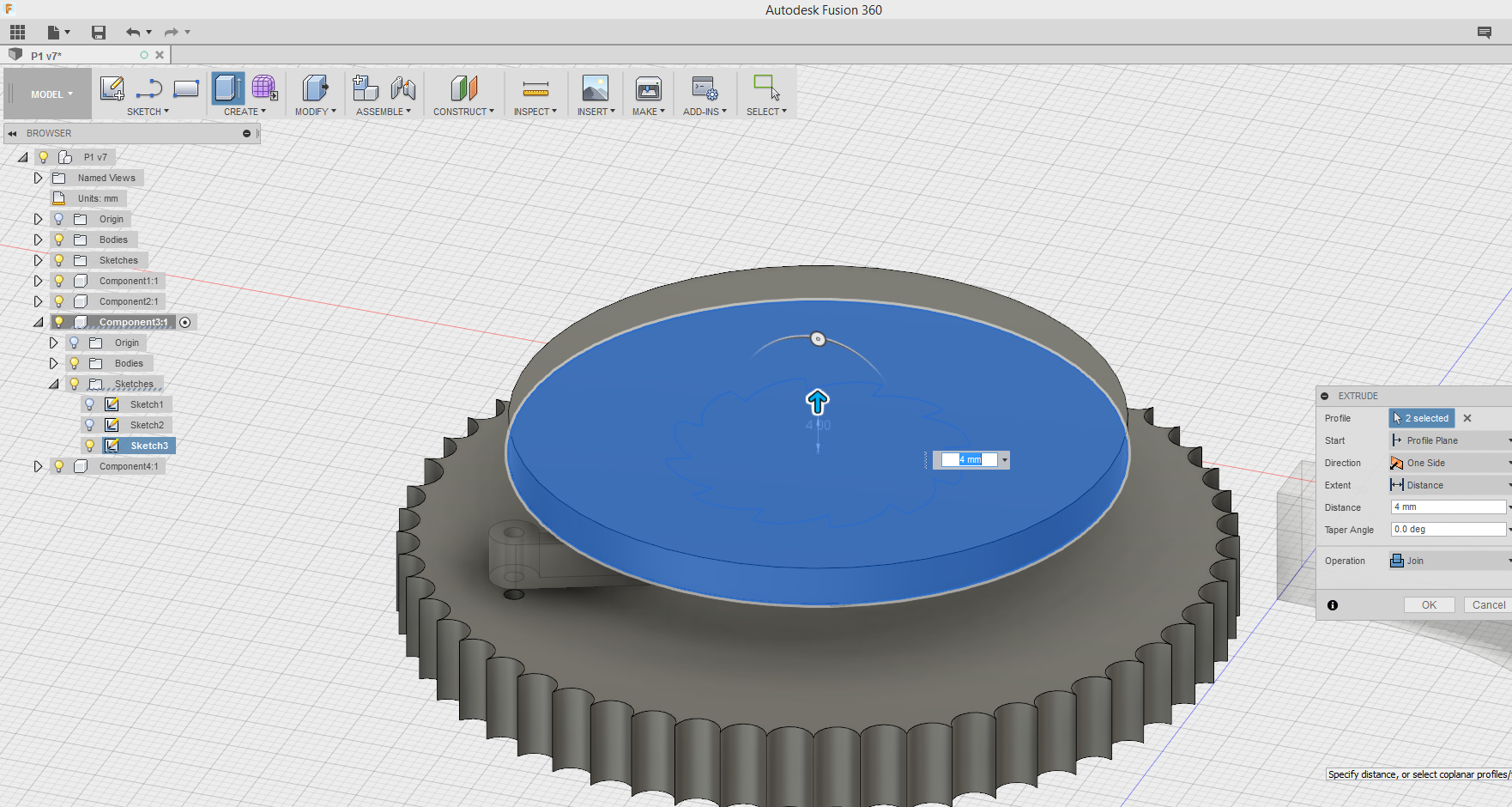The height and width of the screenshot is (807, 1512).
Task: Click the Create Form icon
Action: coord(264,88)
